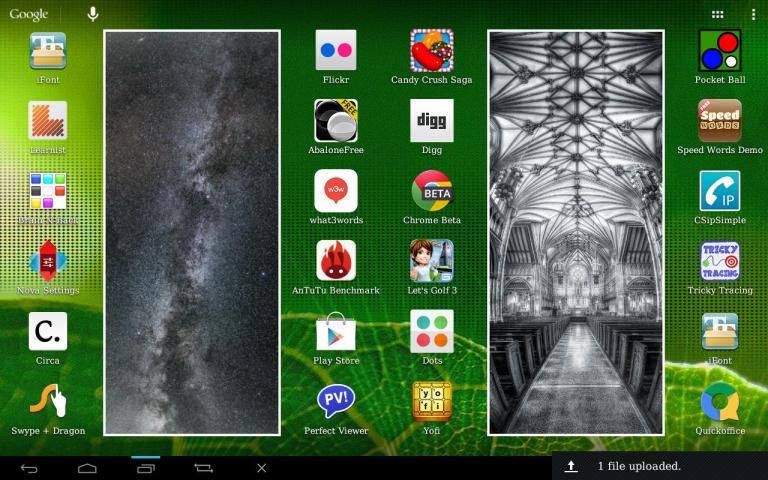Open Quickoffice app

[x=720, y=402]
